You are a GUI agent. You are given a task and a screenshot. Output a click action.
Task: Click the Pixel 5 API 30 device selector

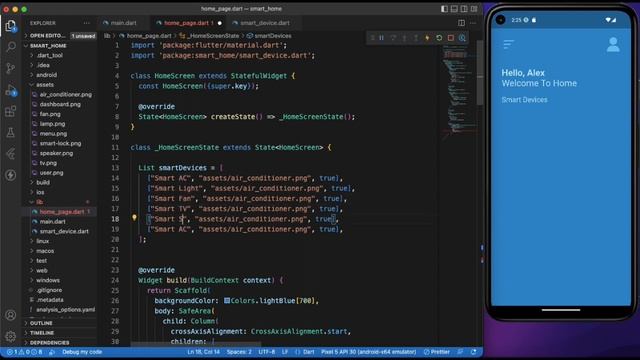click(368, 352)
